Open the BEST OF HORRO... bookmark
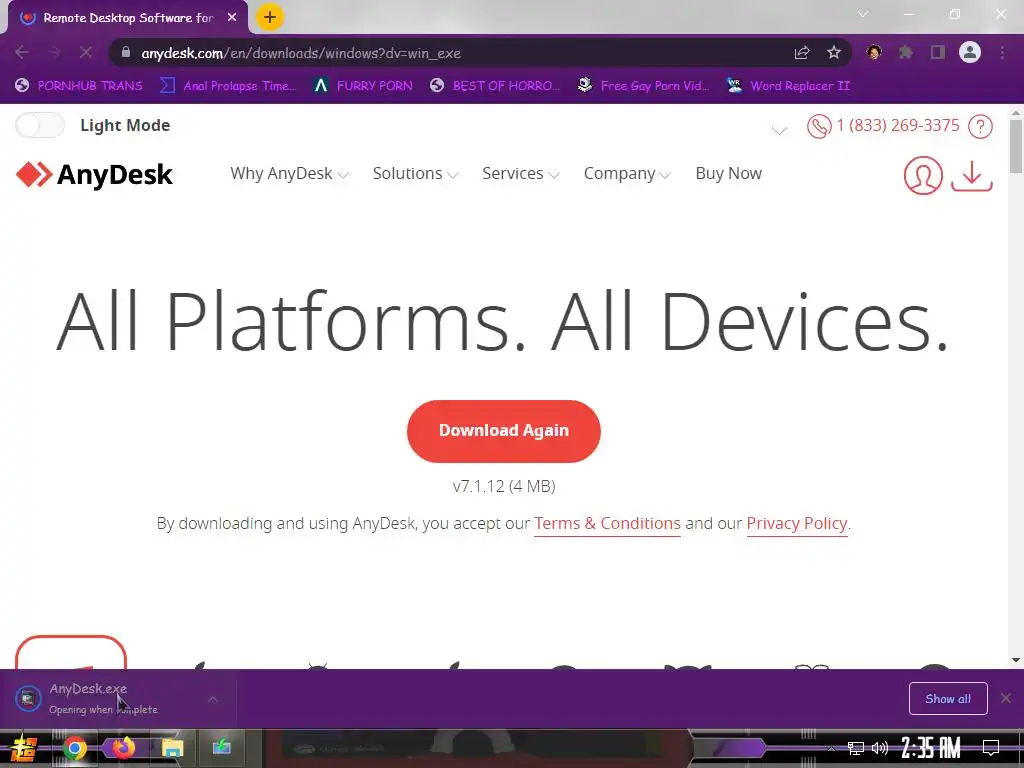 coord(495,86)
